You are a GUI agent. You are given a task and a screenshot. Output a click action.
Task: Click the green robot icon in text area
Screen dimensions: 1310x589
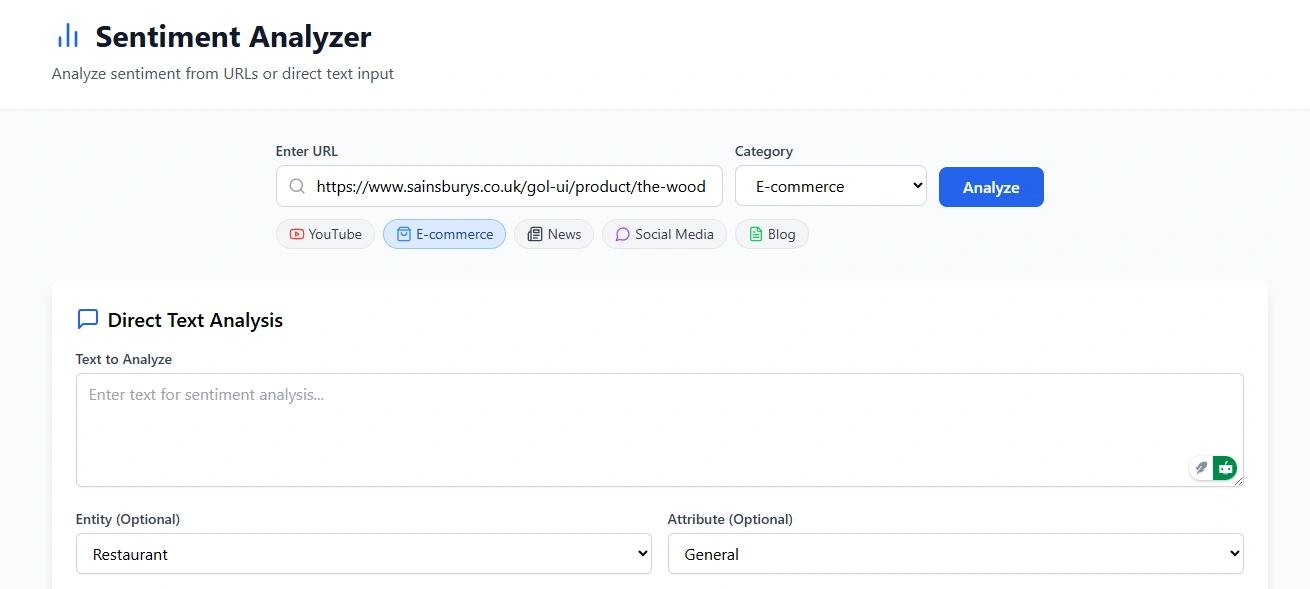click(x=1225, y=467)
